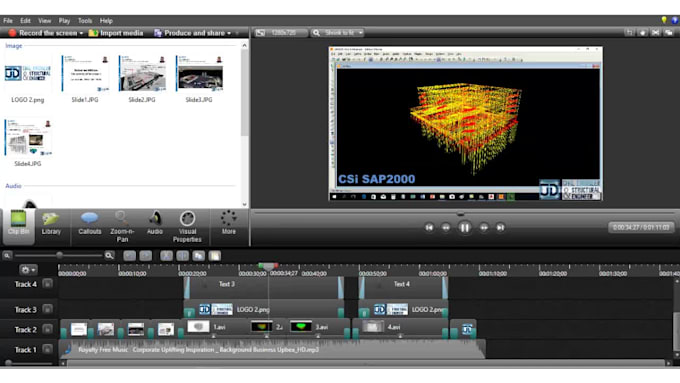Adjust the timeline zoom slider handle
Viewport: 680px width, 383px height.
tap(59, 255)
